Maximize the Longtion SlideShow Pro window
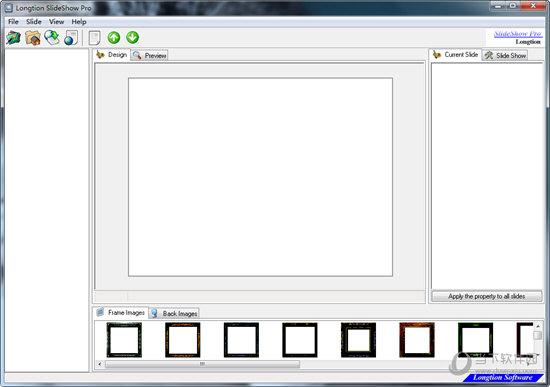The height and width of the screenshot is (387, 550). click(513, 6)
